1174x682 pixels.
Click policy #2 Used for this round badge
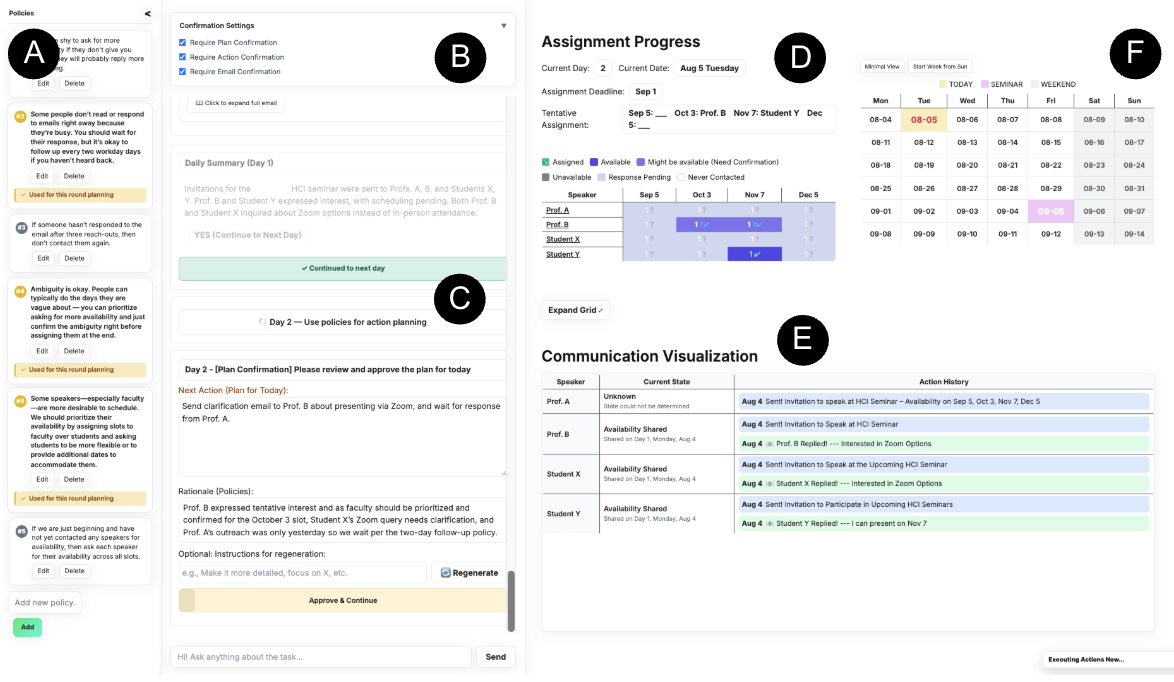pos(80,195)
